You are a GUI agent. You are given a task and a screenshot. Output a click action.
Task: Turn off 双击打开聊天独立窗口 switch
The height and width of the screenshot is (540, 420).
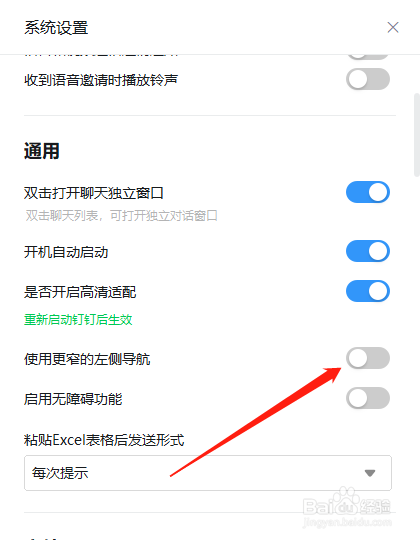(368, 192)
